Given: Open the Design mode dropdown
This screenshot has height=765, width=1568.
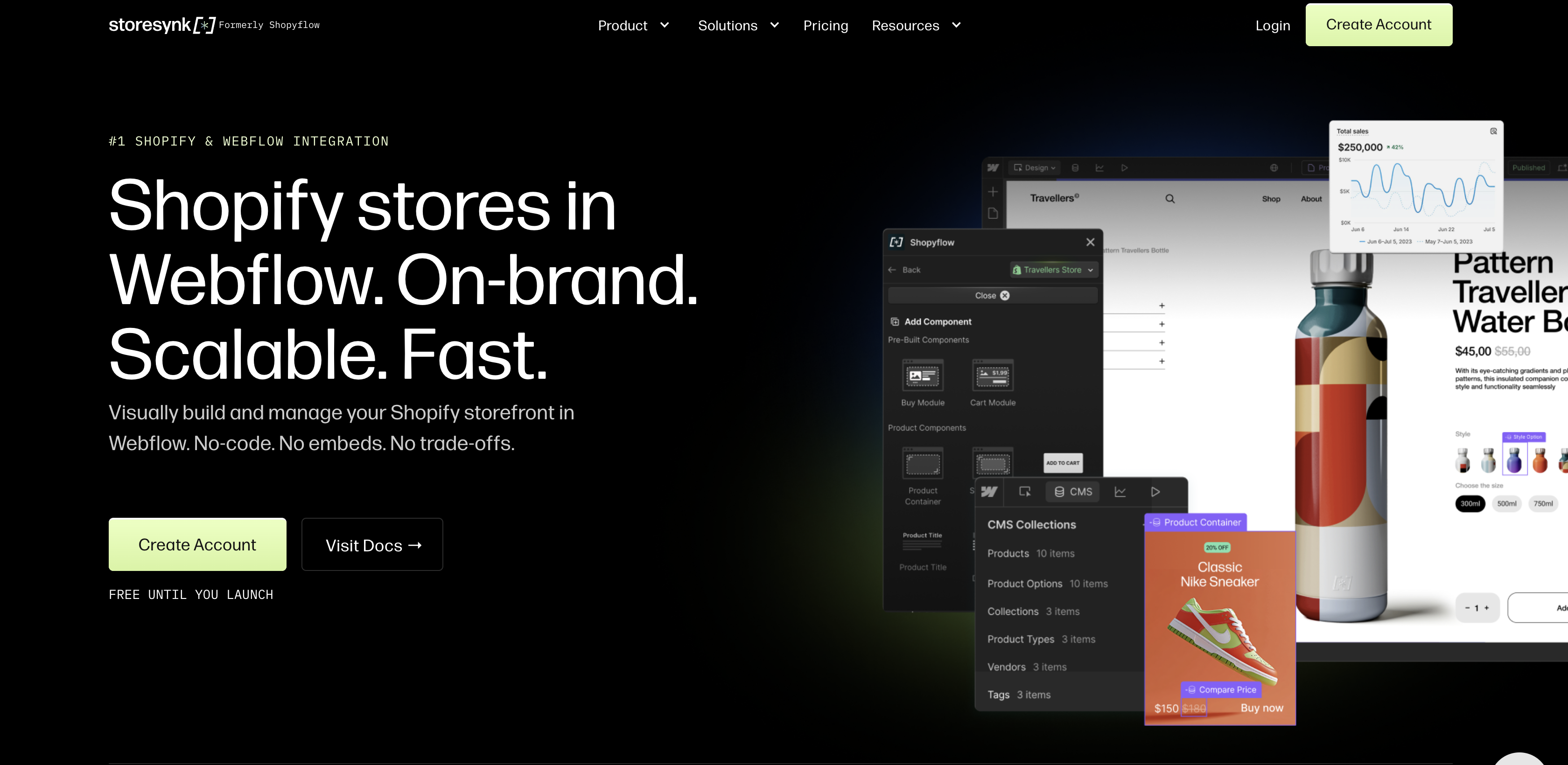Looking at the screenshot, I should click(1035, 168).
